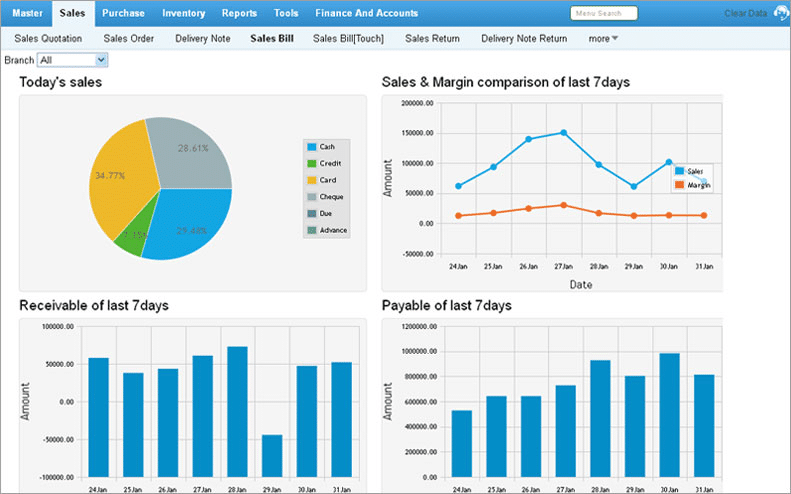Click the Credit legend green box
791x494 pixels.
[x=312, y=163]
